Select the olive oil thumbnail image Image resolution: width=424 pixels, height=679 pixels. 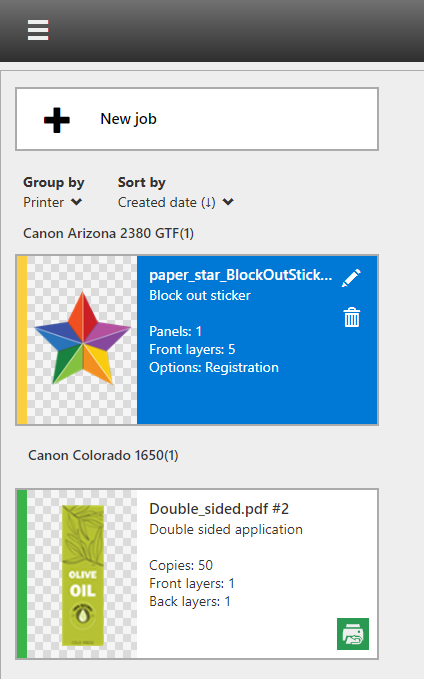click(82, 574)
